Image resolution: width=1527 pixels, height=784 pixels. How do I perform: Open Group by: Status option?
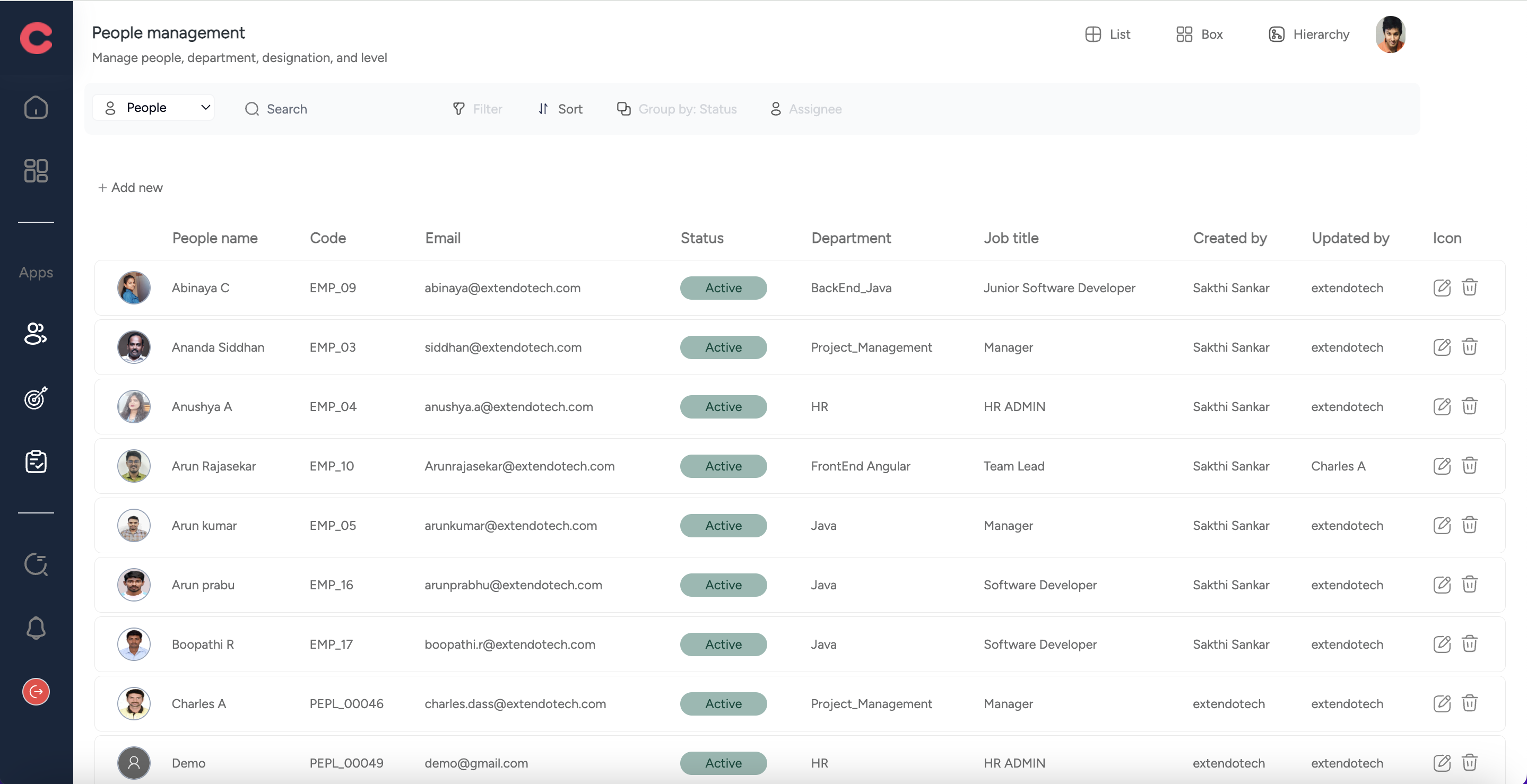click(x=677, y=109)
